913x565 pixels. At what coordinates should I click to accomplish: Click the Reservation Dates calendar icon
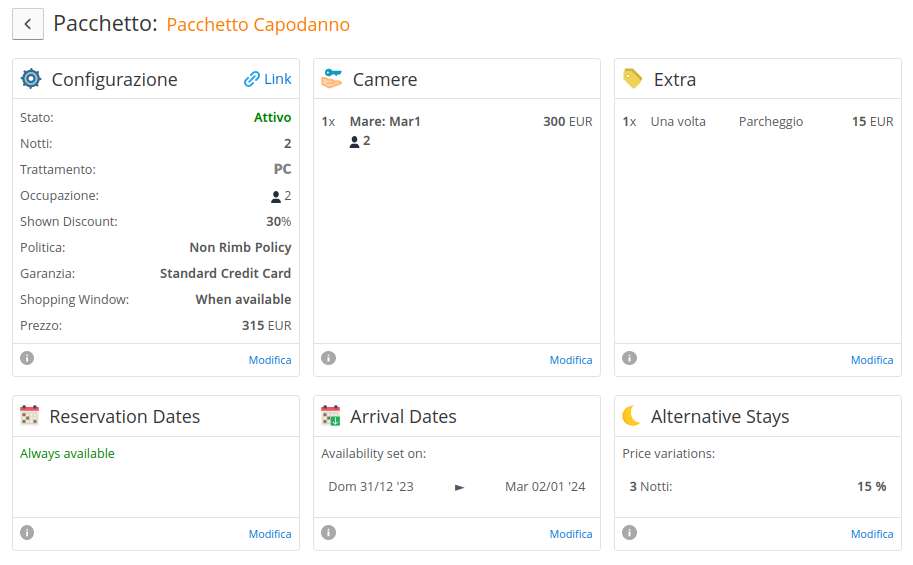point(29,415)
